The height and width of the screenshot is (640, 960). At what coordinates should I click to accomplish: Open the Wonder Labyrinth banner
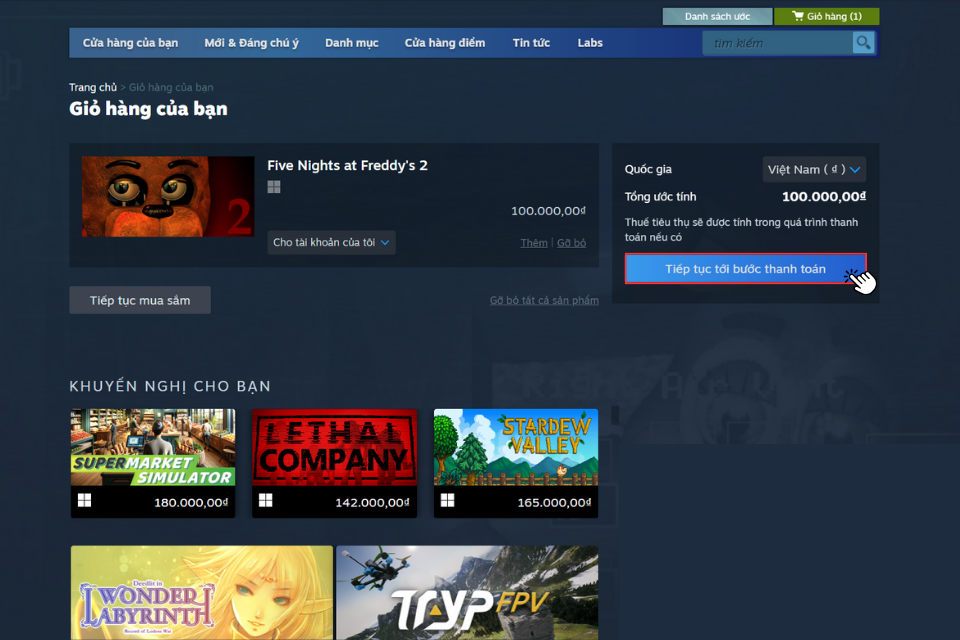(201, 592)
